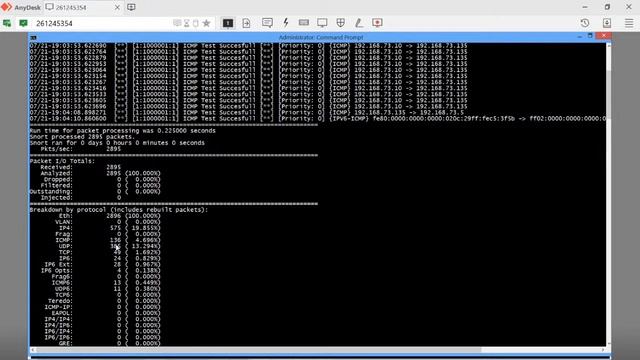Restore down the AnyDesk window
The width and height of the screenshot is (640, 360).
click(607, 7)
